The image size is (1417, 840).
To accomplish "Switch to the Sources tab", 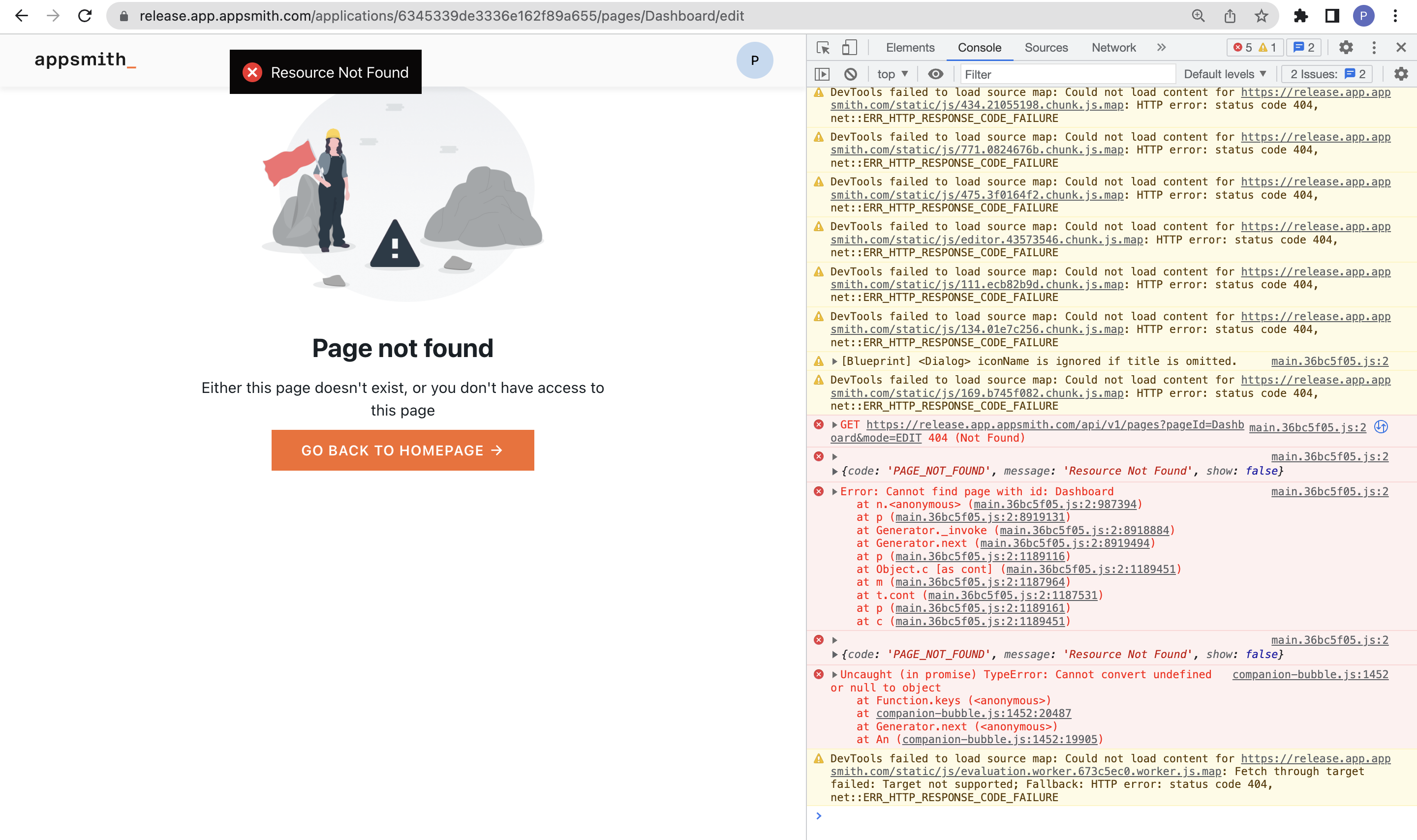I will coord(1046,48).
